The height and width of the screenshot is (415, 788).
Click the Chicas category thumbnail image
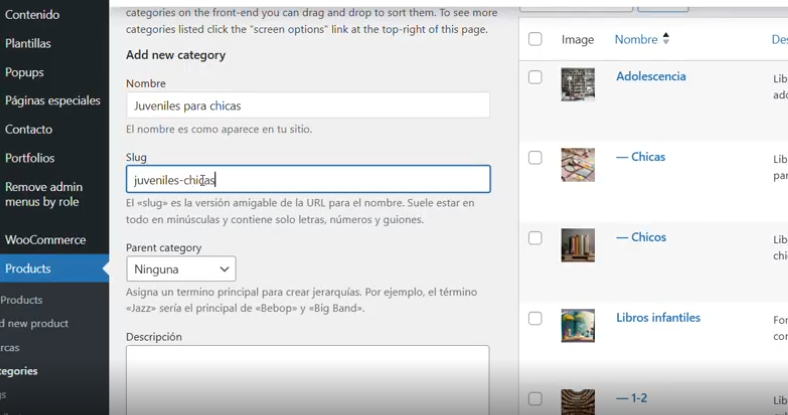coord(578,164)
